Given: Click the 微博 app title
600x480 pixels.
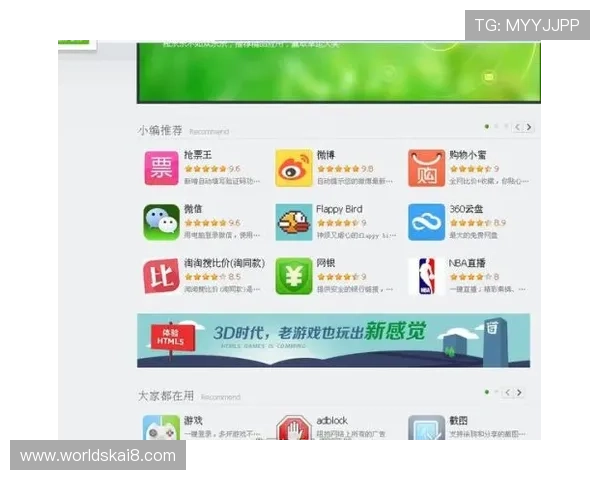Looking at the screenshot, I should [x=326, y=155].
